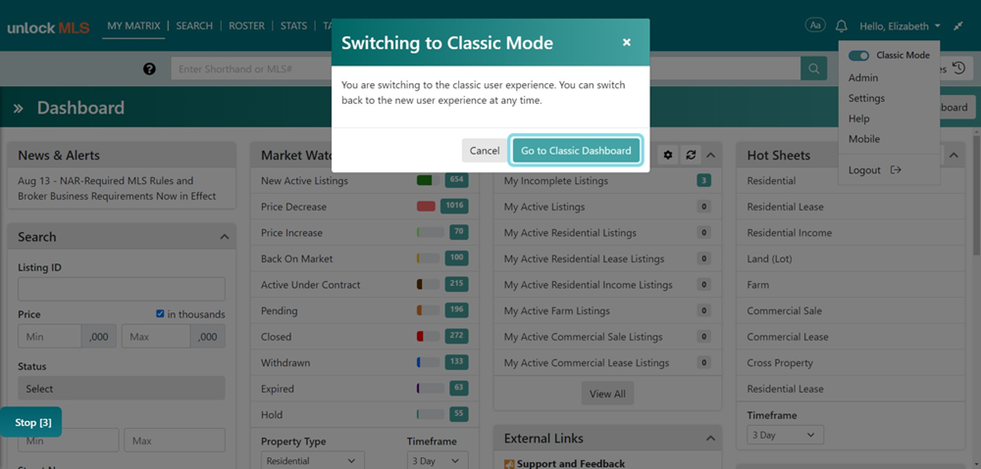981x469 pixels.
Task: Uncheck the in thousands checkbox
Action: pos(160,314)
